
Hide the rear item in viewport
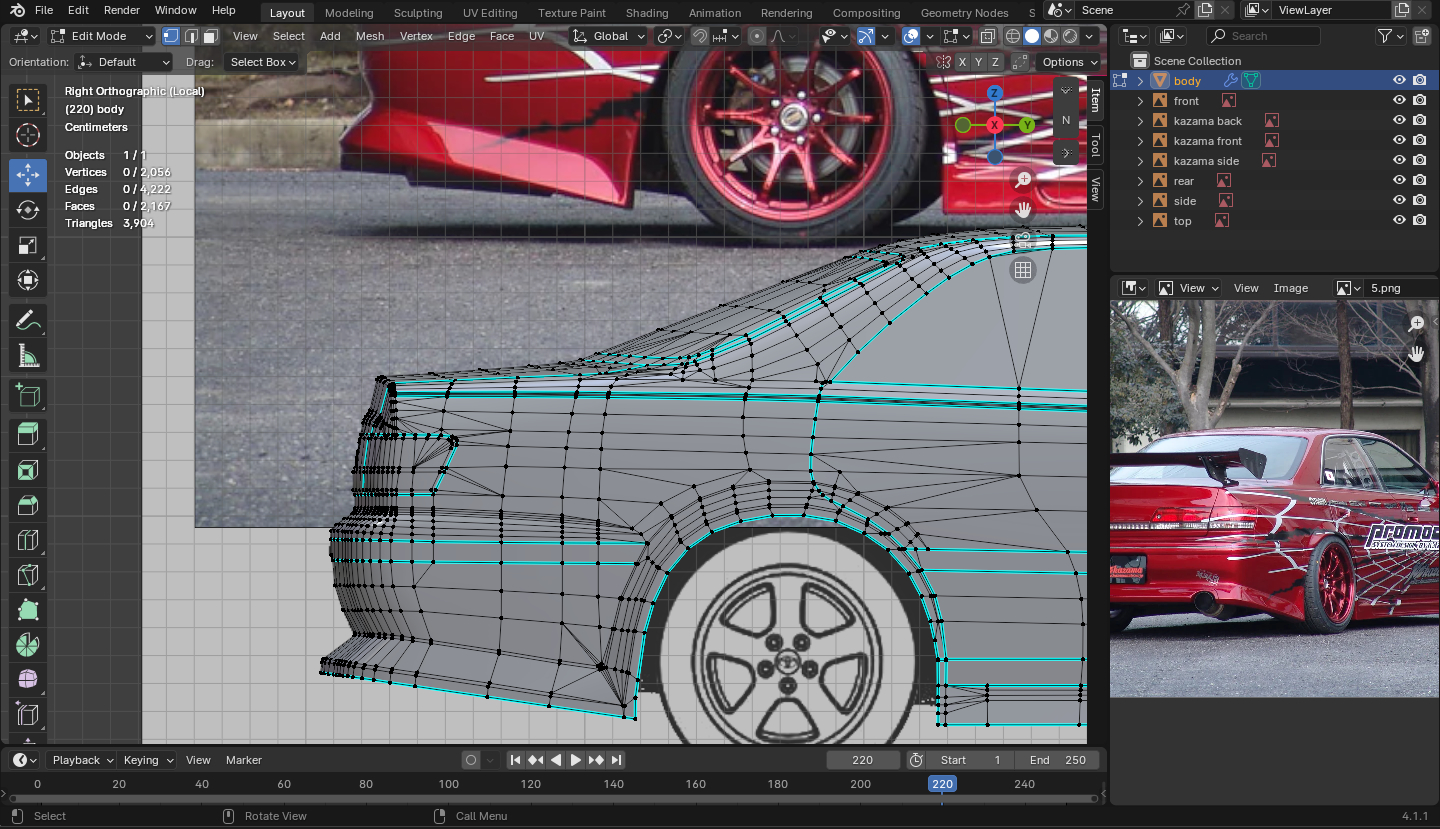pos(1400,181)
